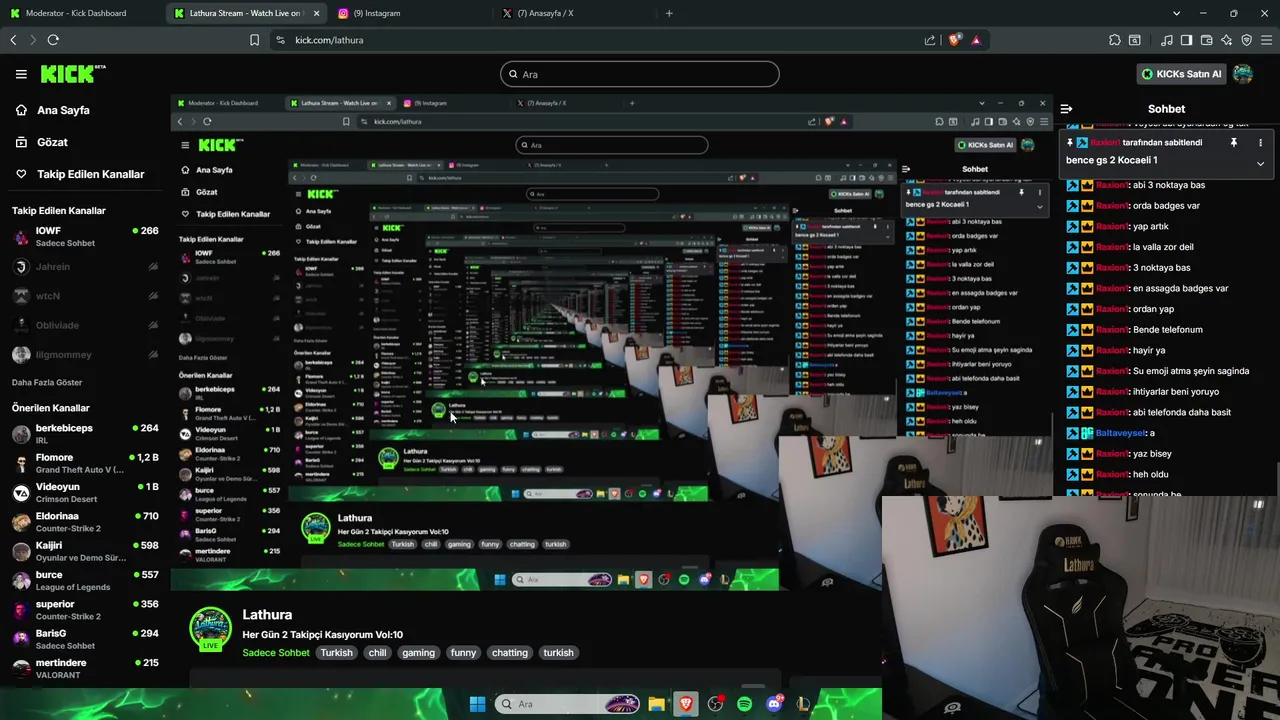Viewport: 1280px width, 720px height.
Task: Close the Lathura Stream tab
Action: pos(317,13)
